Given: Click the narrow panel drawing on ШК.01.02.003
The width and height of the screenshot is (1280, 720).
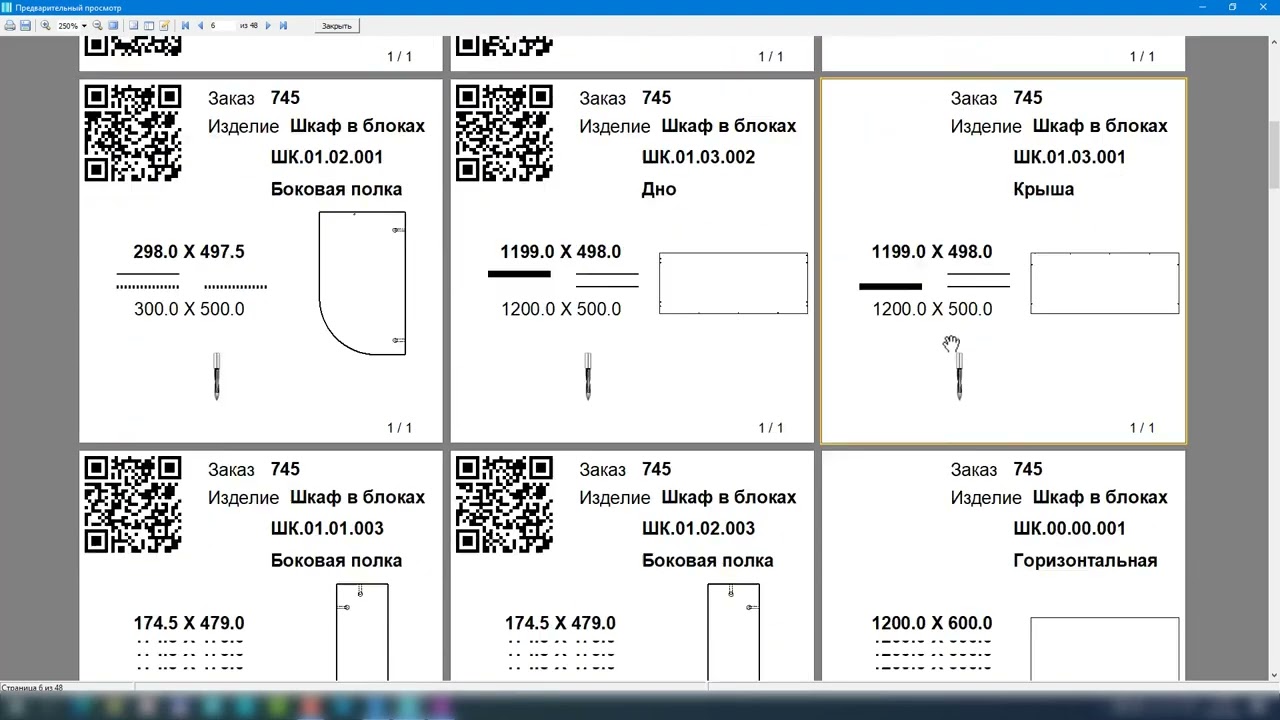Looking at the screenshot, I should pyautogui.click(x=733, y=632).
